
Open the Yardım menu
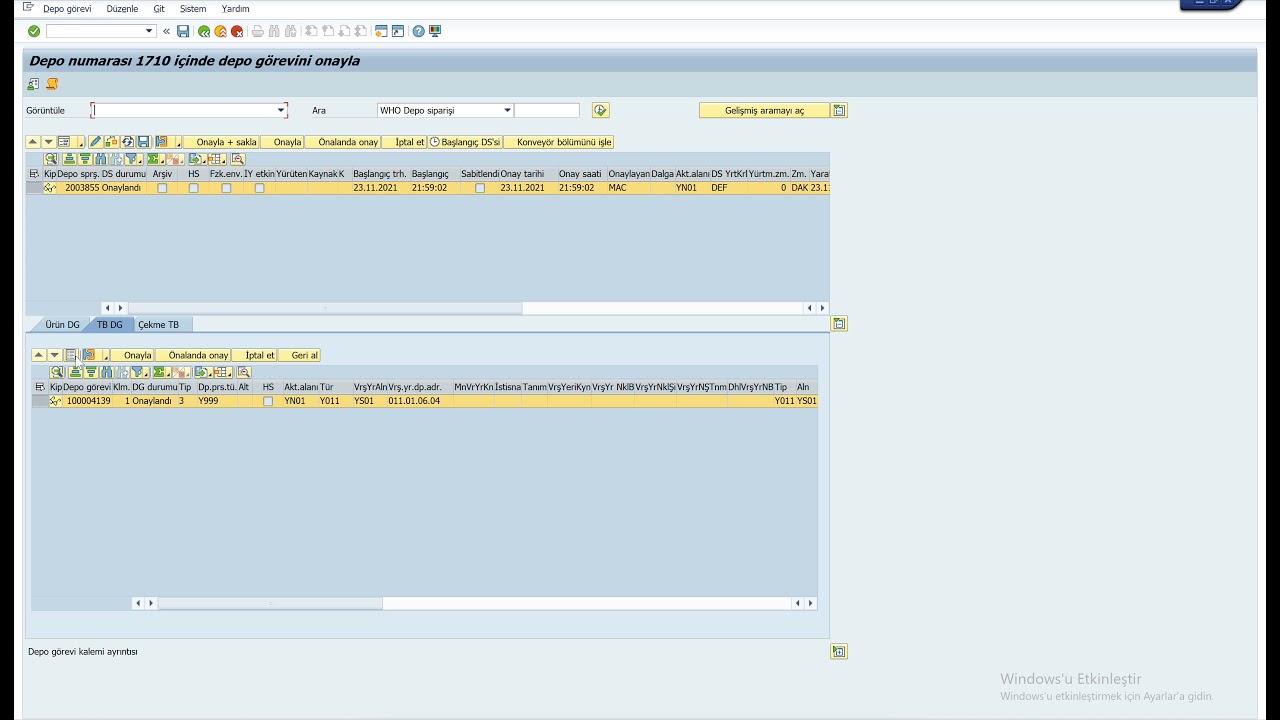click(235, 9)
